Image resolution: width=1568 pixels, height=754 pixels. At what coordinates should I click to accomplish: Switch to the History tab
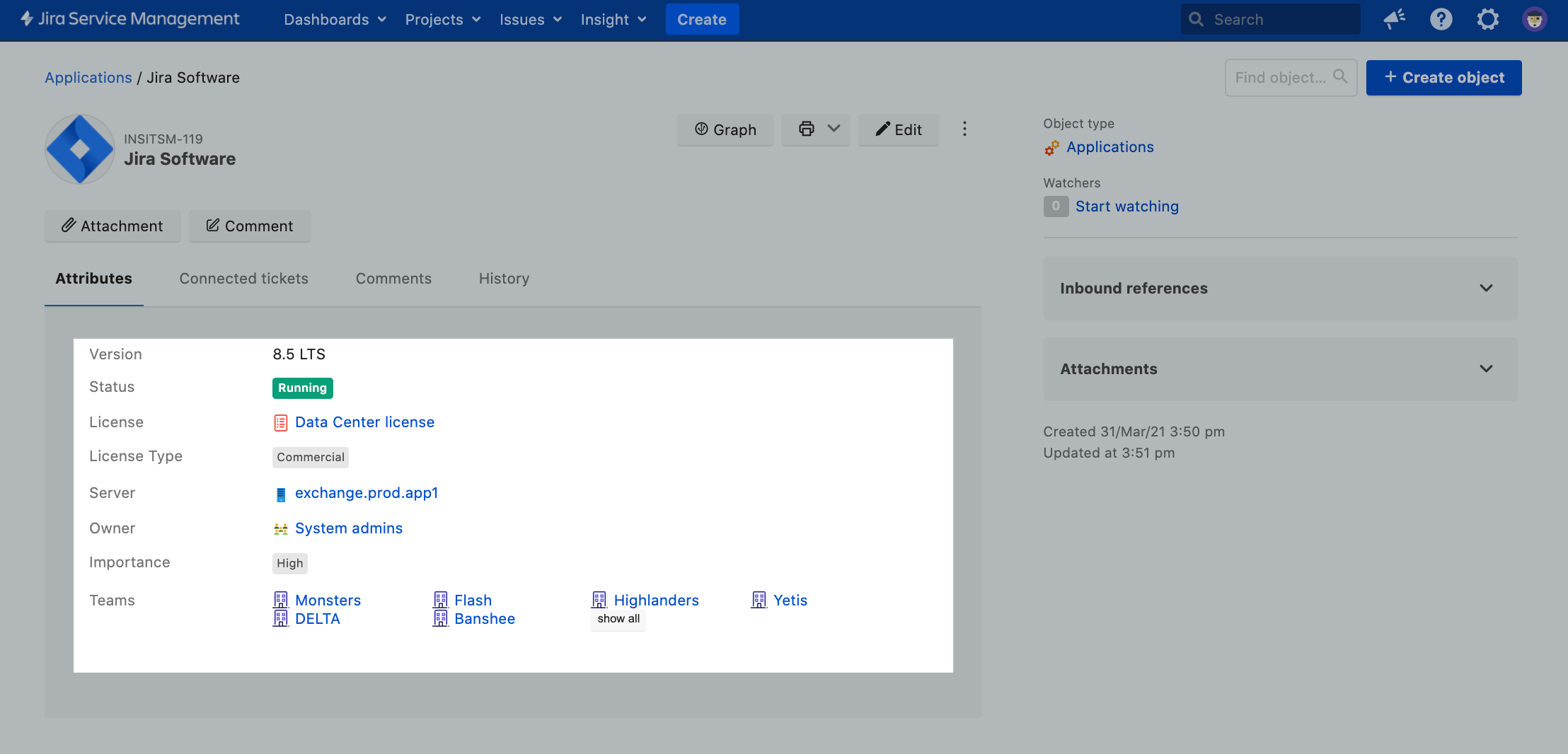pyautogui.click(x=503, y=279)
